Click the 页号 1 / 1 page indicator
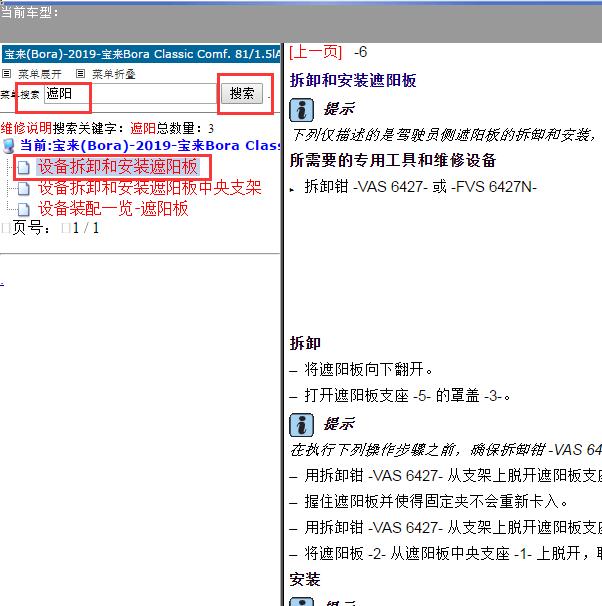This screenshot has height=606, width=602. coord(51,228)
